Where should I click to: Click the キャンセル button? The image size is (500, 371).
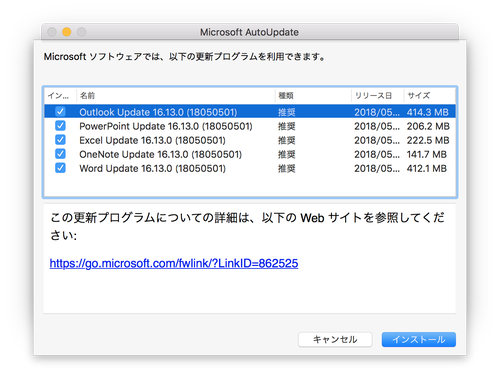coord(335,339)
